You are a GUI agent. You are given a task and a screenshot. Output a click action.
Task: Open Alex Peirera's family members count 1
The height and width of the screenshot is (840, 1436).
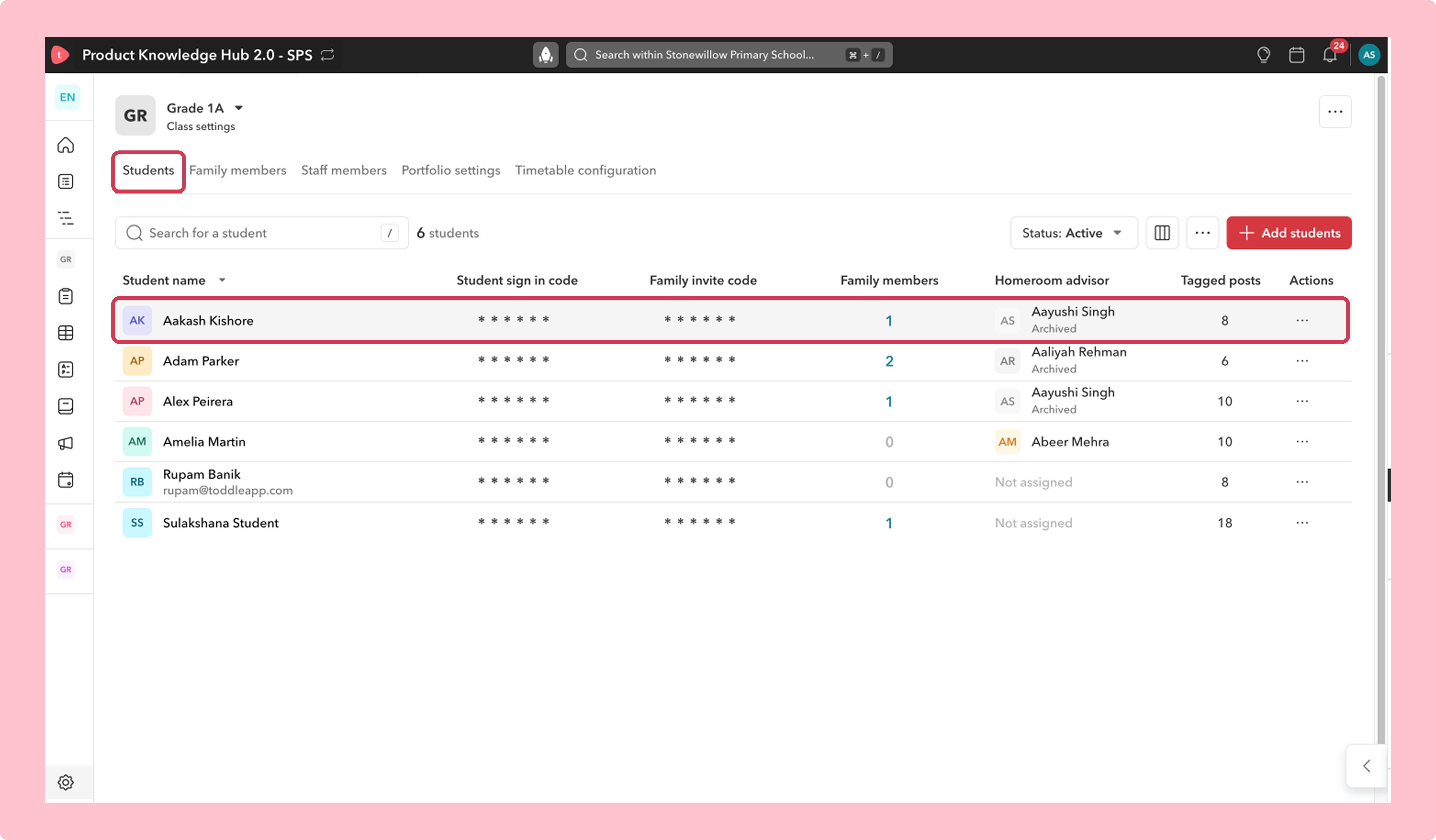tap(889, 402)
